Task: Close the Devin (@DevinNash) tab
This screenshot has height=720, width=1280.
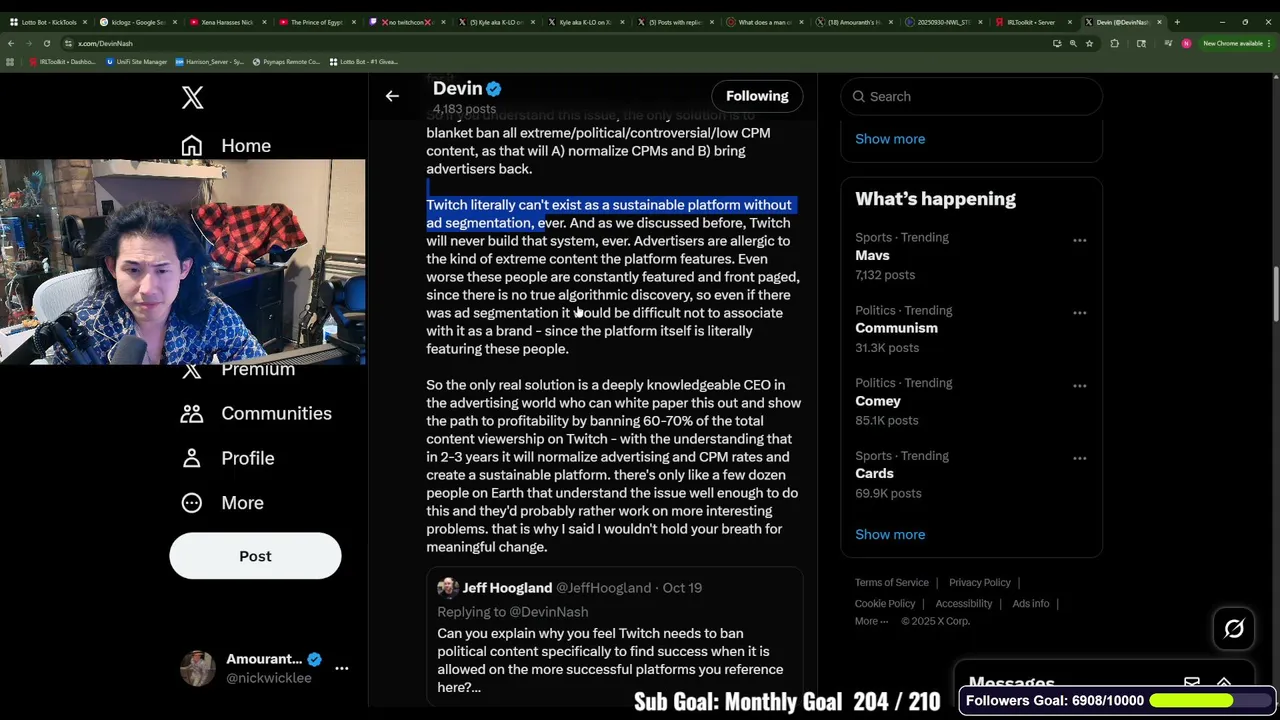Action: [1160, 22]
